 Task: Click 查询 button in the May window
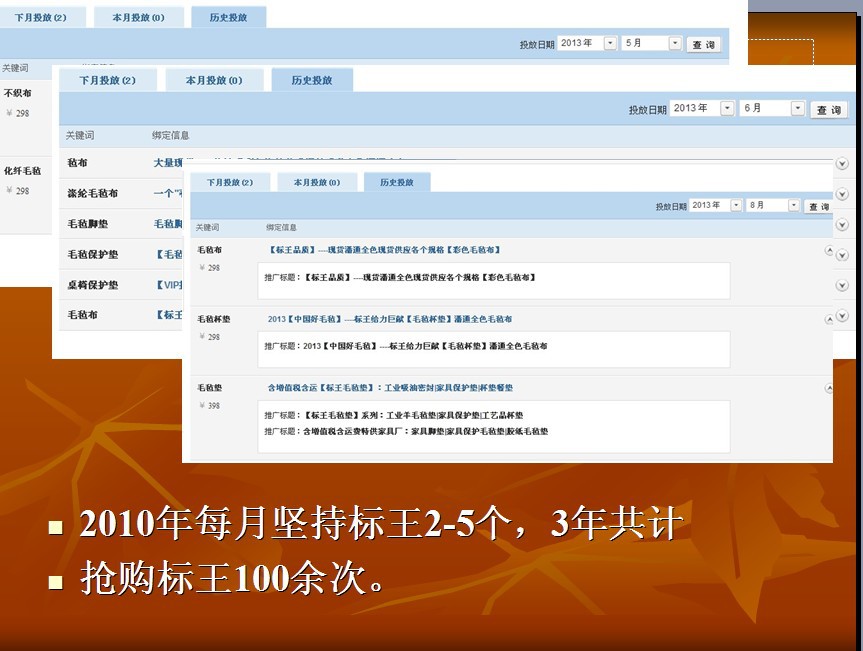703,45
